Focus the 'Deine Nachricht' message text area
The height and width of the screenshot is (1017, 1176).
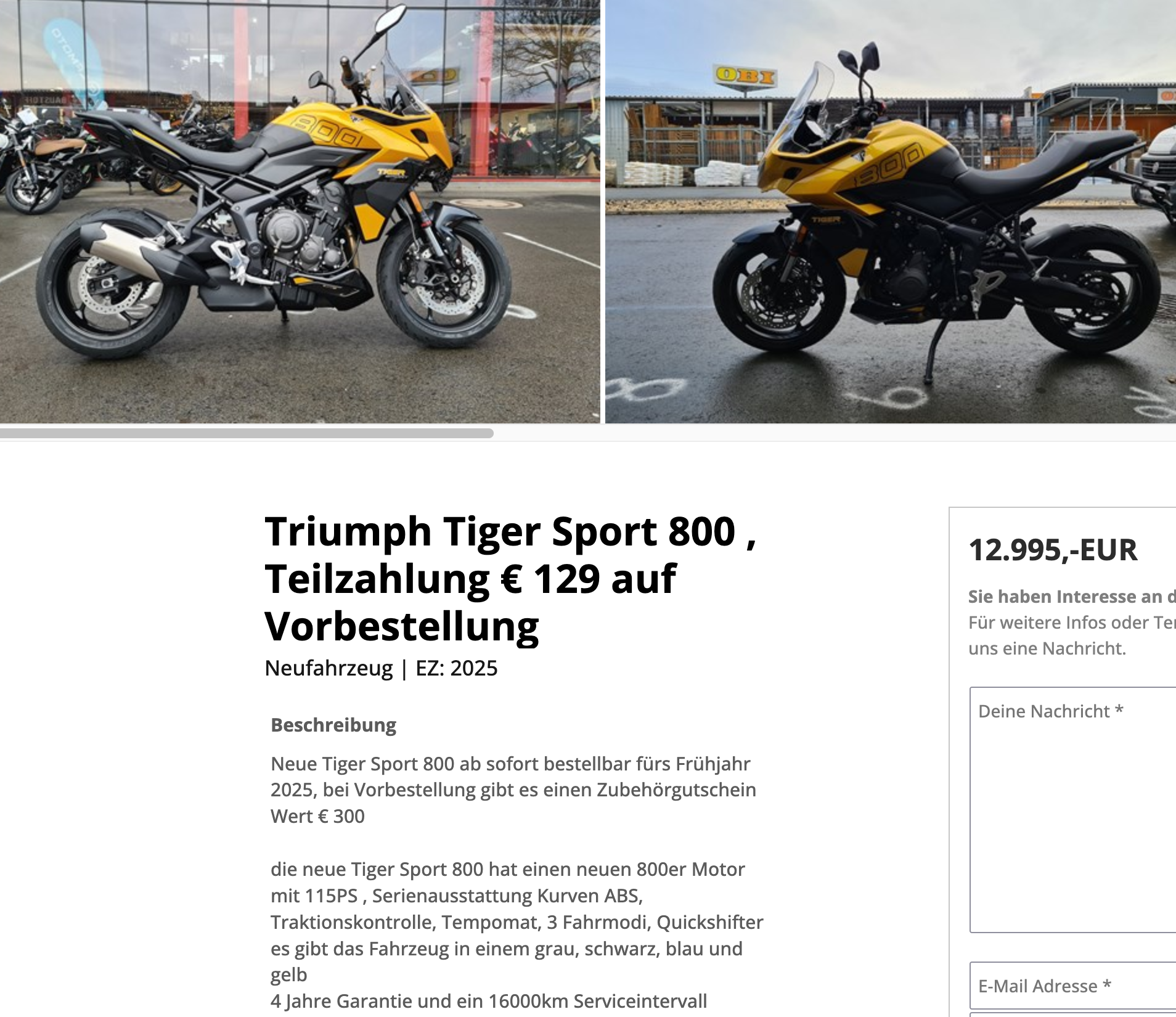point(1073,810)
